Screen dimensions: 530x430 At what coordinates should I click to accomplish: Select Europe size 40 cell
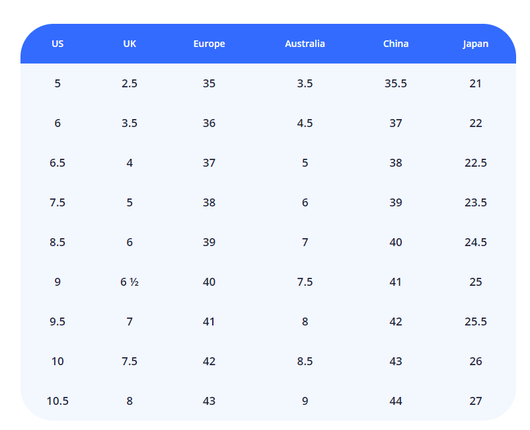pos(209,282)
